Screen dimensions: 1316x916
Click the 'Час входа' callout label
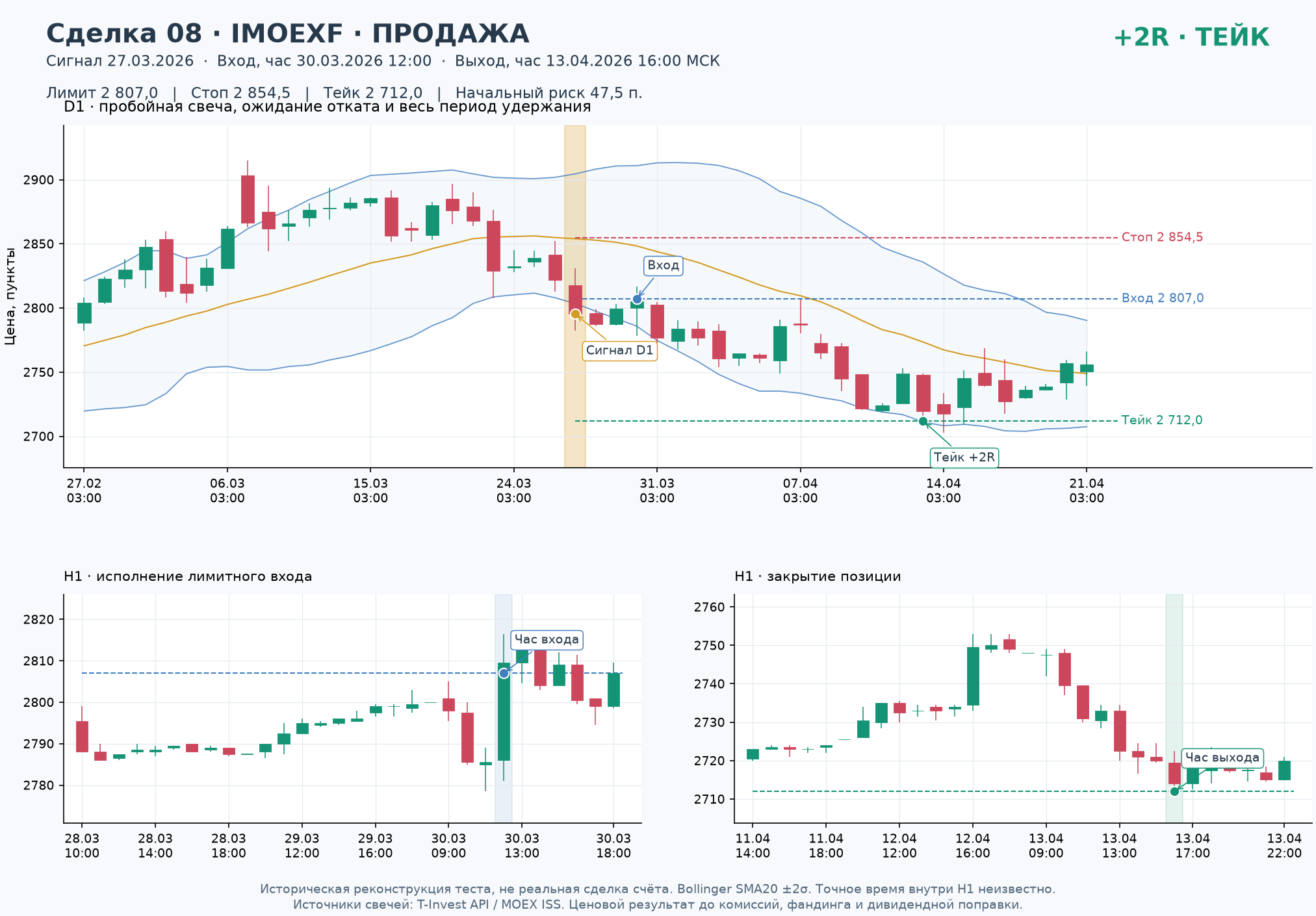tap(547, 639)
